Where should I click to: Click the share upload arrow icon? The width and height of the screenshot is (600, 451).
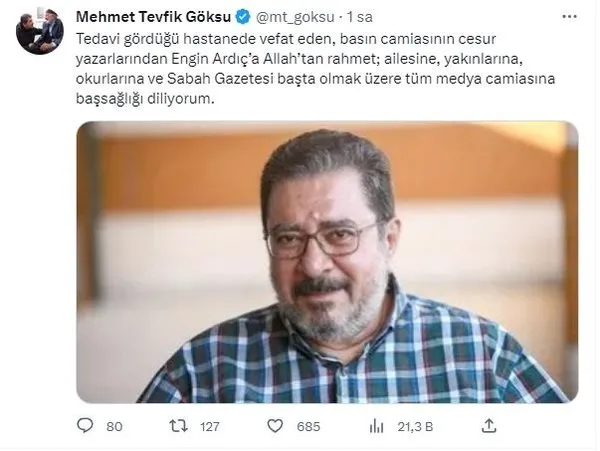click(x=489, y=425)
